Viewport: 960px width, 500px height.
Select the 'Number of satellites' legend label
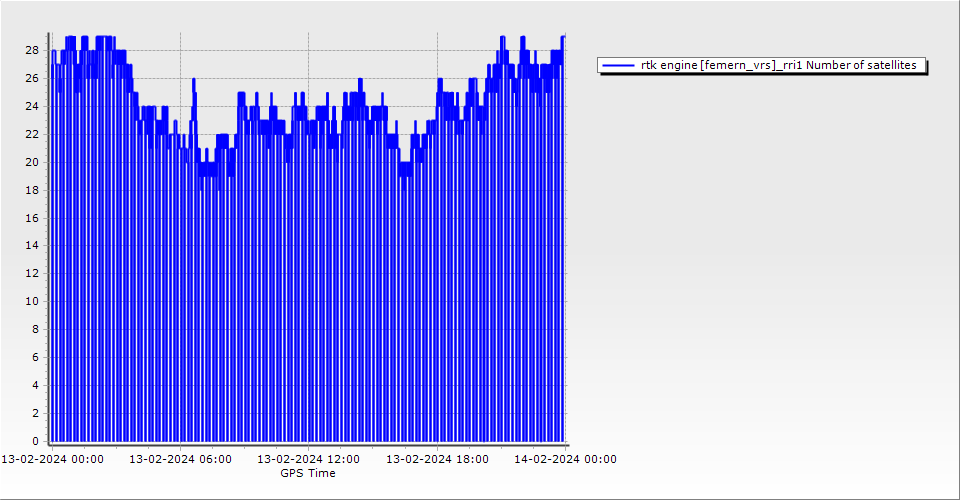pos(778,65)
